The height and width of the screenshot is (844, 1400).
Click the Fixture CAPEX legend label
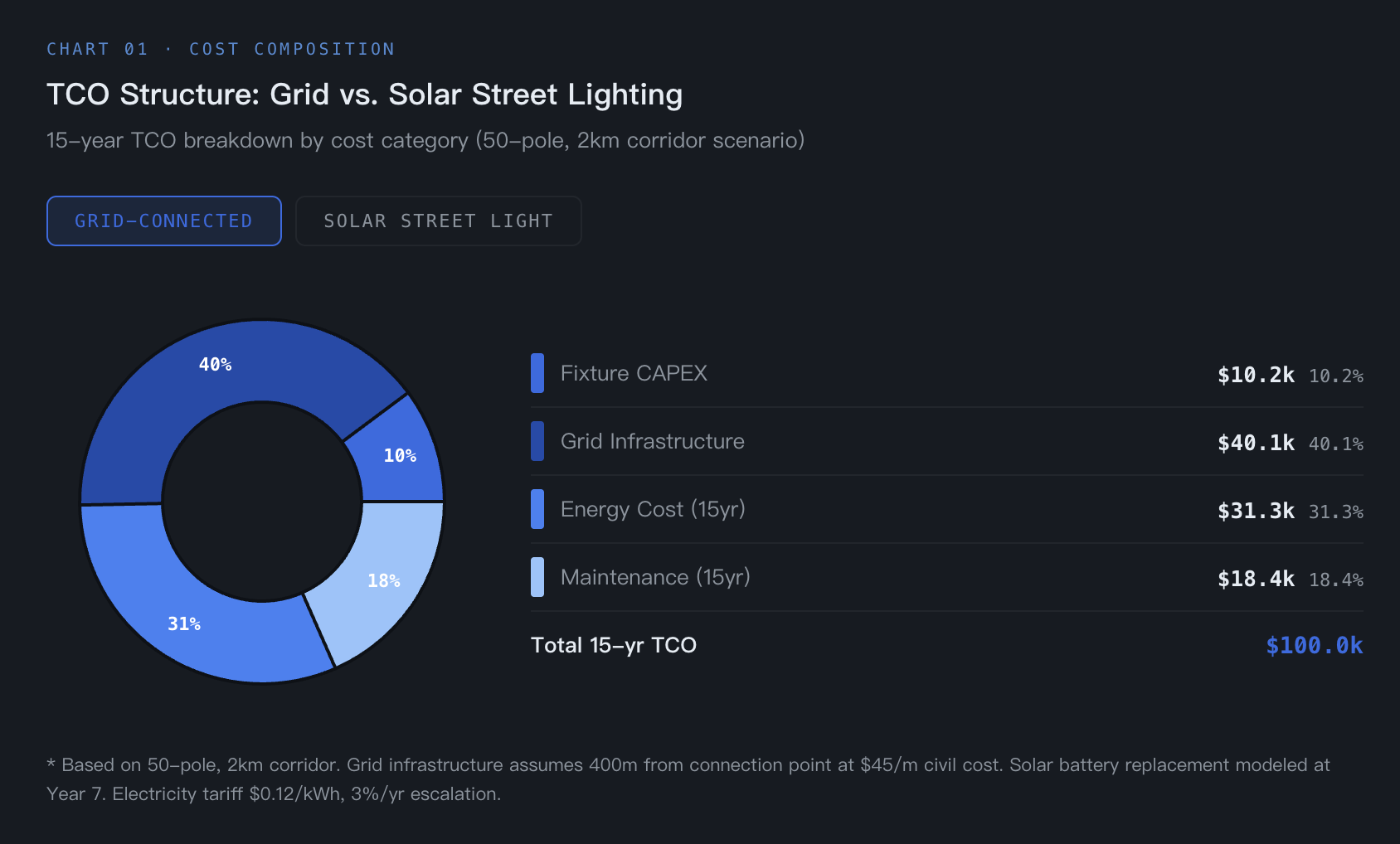[x=634, y=373]
